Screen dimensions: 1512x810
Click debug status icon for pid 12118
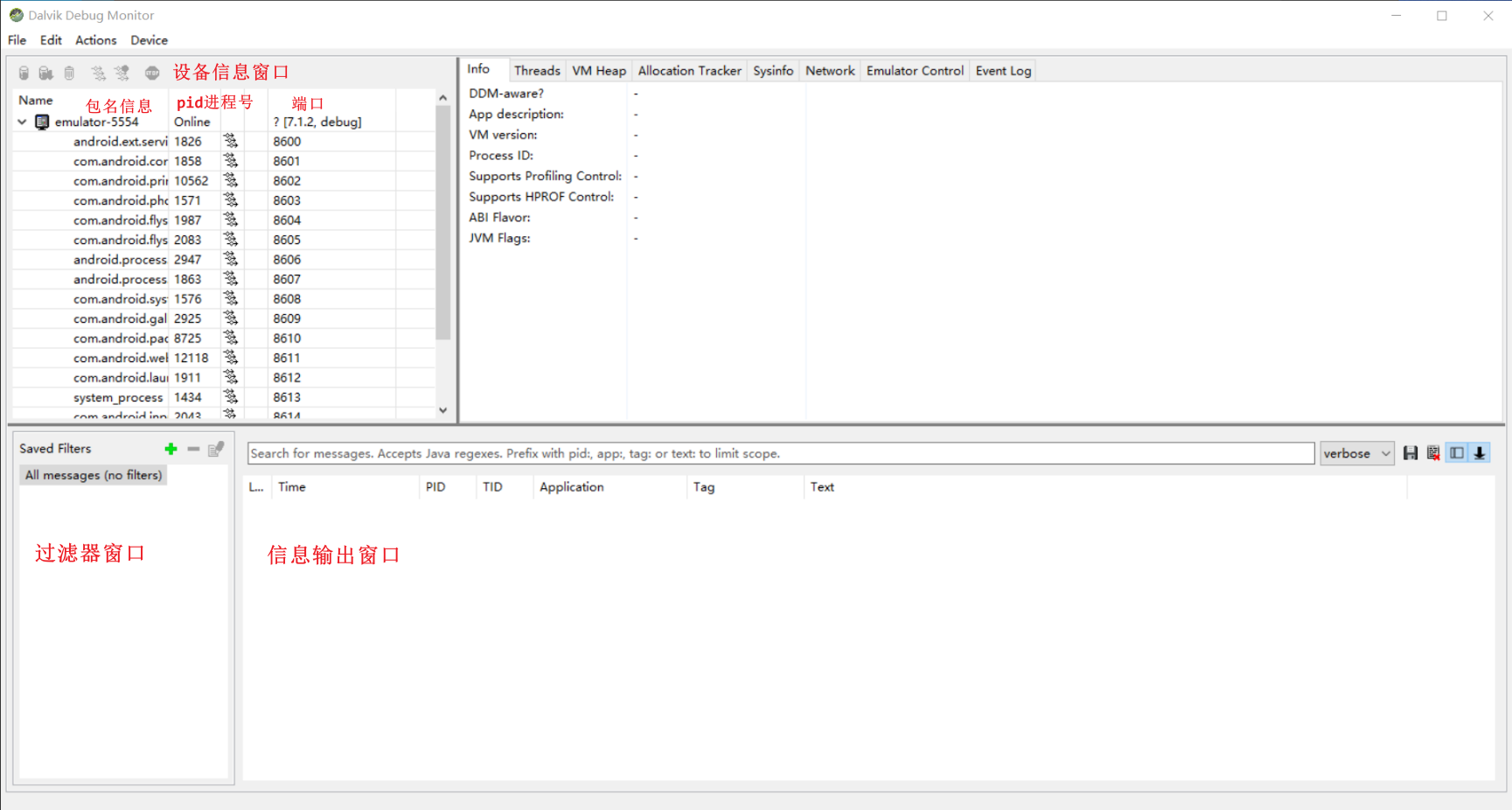(230, 358)
